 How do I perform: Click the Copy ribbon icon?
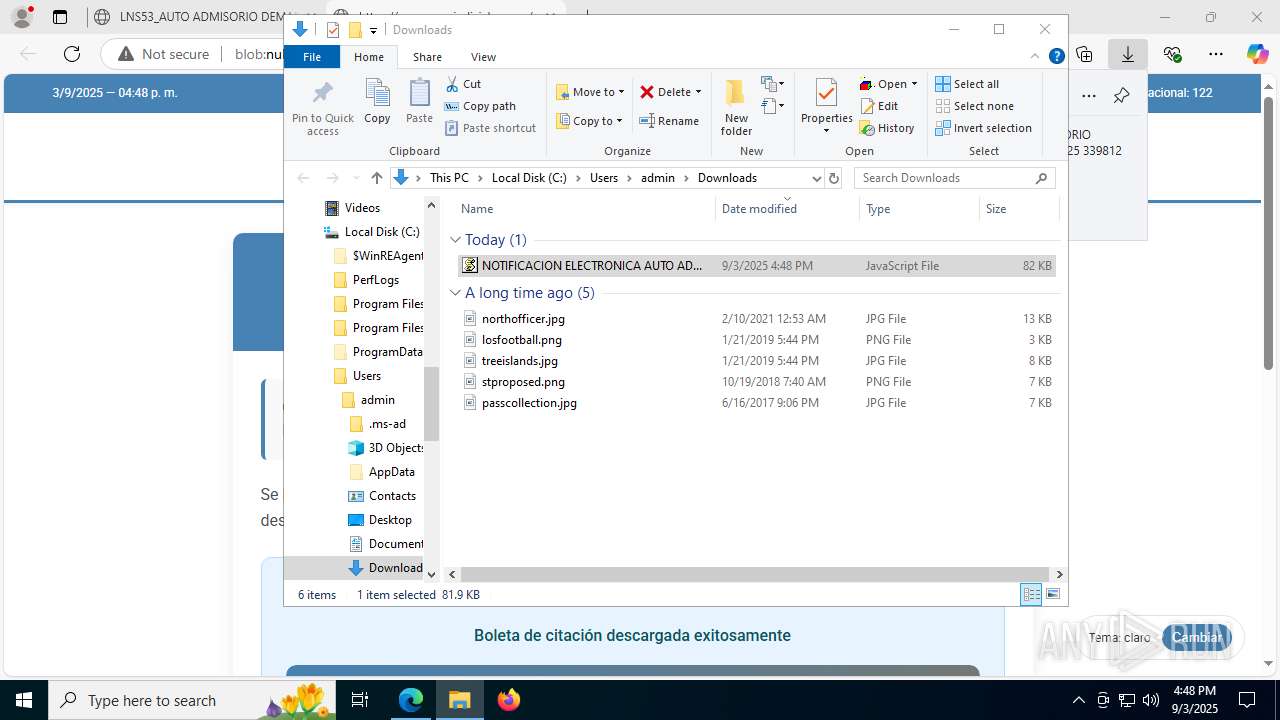point(377,101)
